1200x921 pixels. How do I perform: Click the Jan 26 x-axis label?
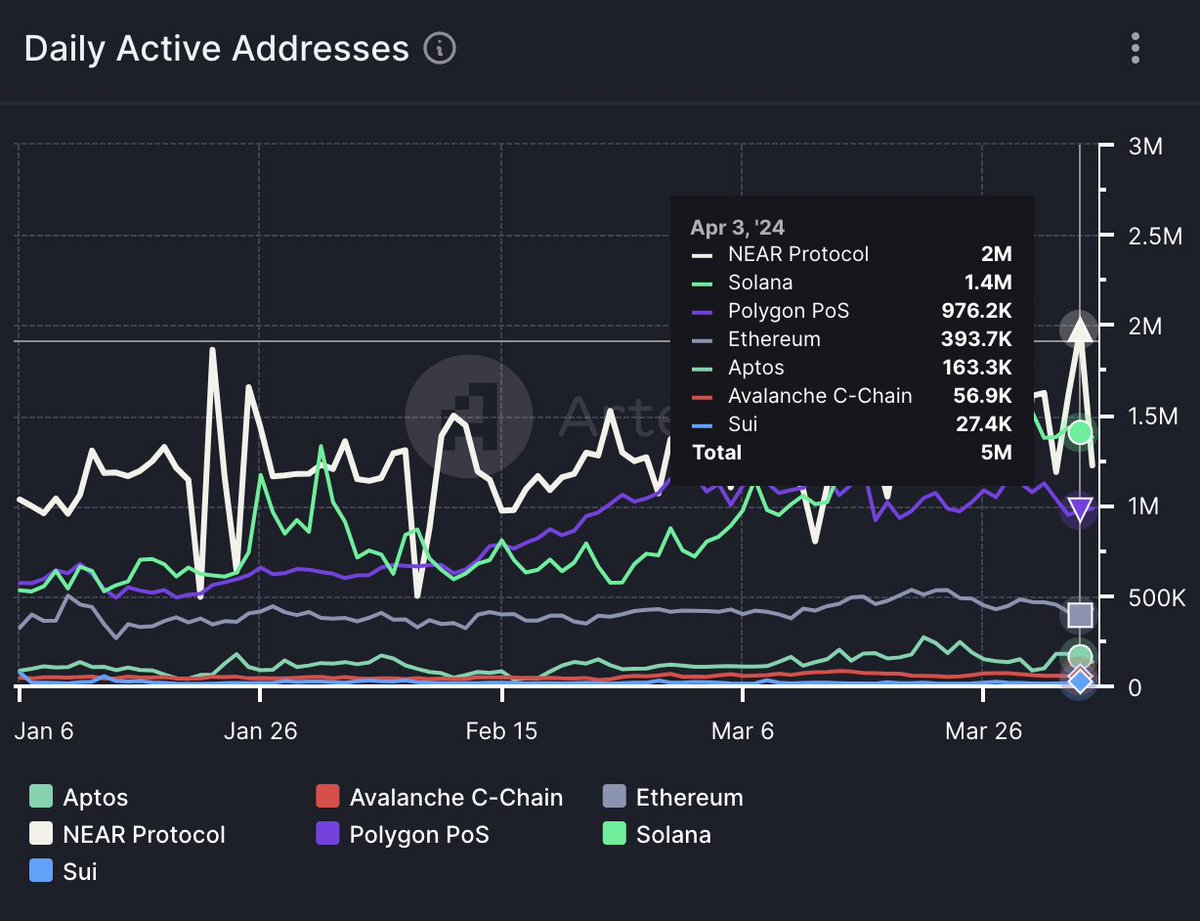click(261, 731)
